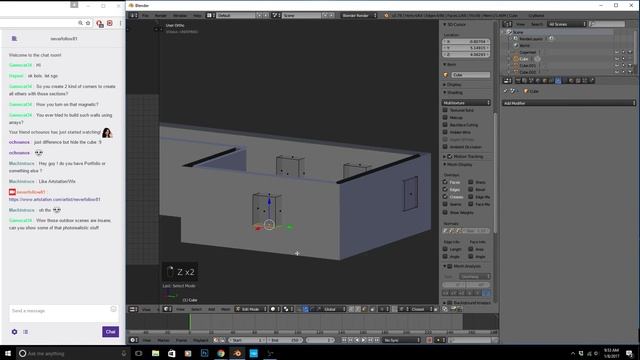Open the Mesh menu in 3D header
Image resolution: width=640 pixels, height=360 pixels.
[225, 309]
